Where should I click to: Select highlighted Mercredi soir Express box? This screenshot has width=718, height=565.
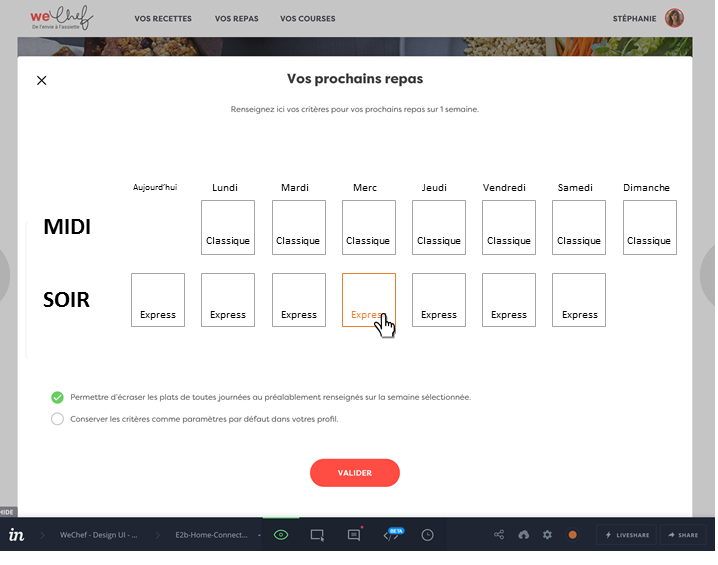(369, 300)
